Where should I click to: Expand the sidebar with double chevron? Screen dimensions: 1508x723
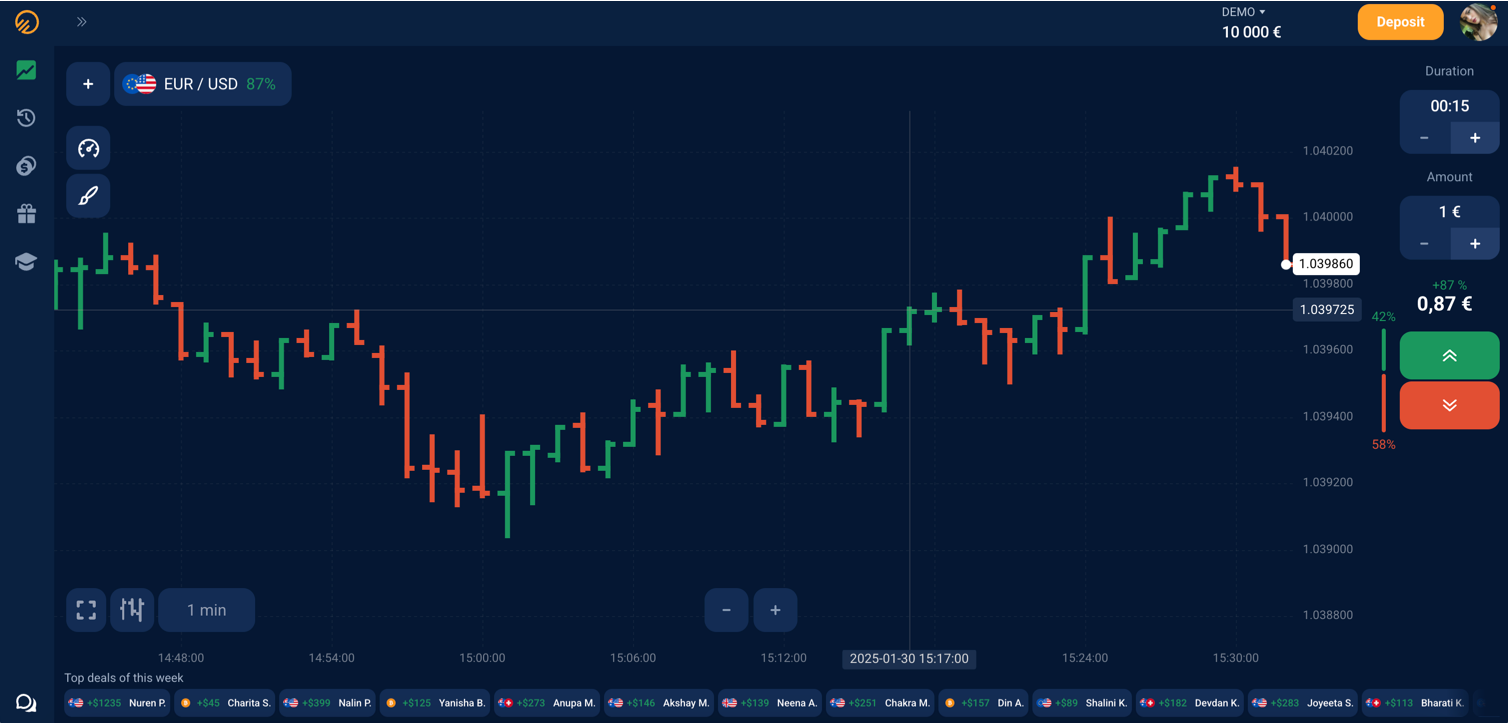82,21
